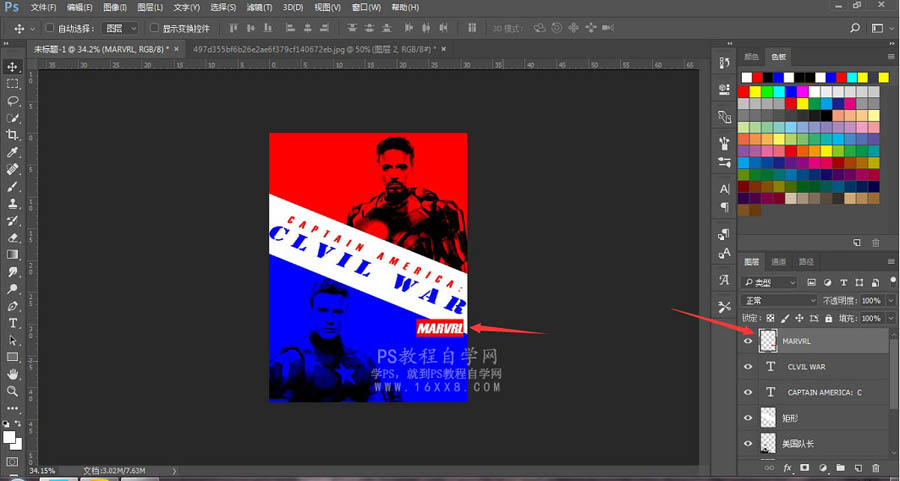Switch to the 颜色 panel tab
The image size is (900, 481).
click(751, 57)
